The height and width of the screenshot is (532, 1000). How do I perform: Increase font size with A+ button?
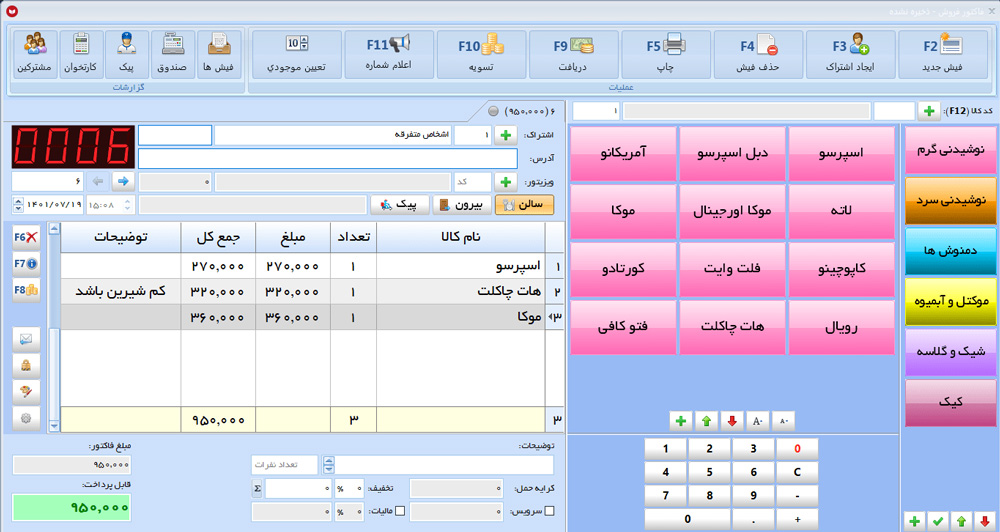click(x=757, y=421)
